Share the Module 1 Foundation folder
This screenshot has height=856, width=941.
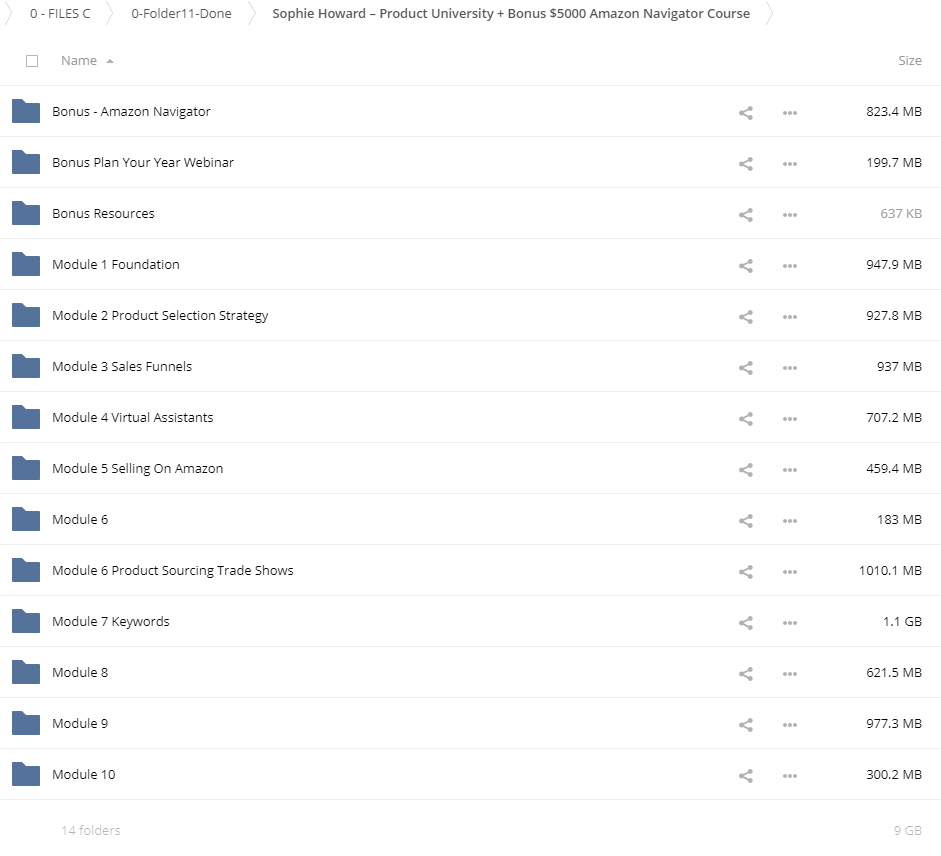click(x=745, y=265)
